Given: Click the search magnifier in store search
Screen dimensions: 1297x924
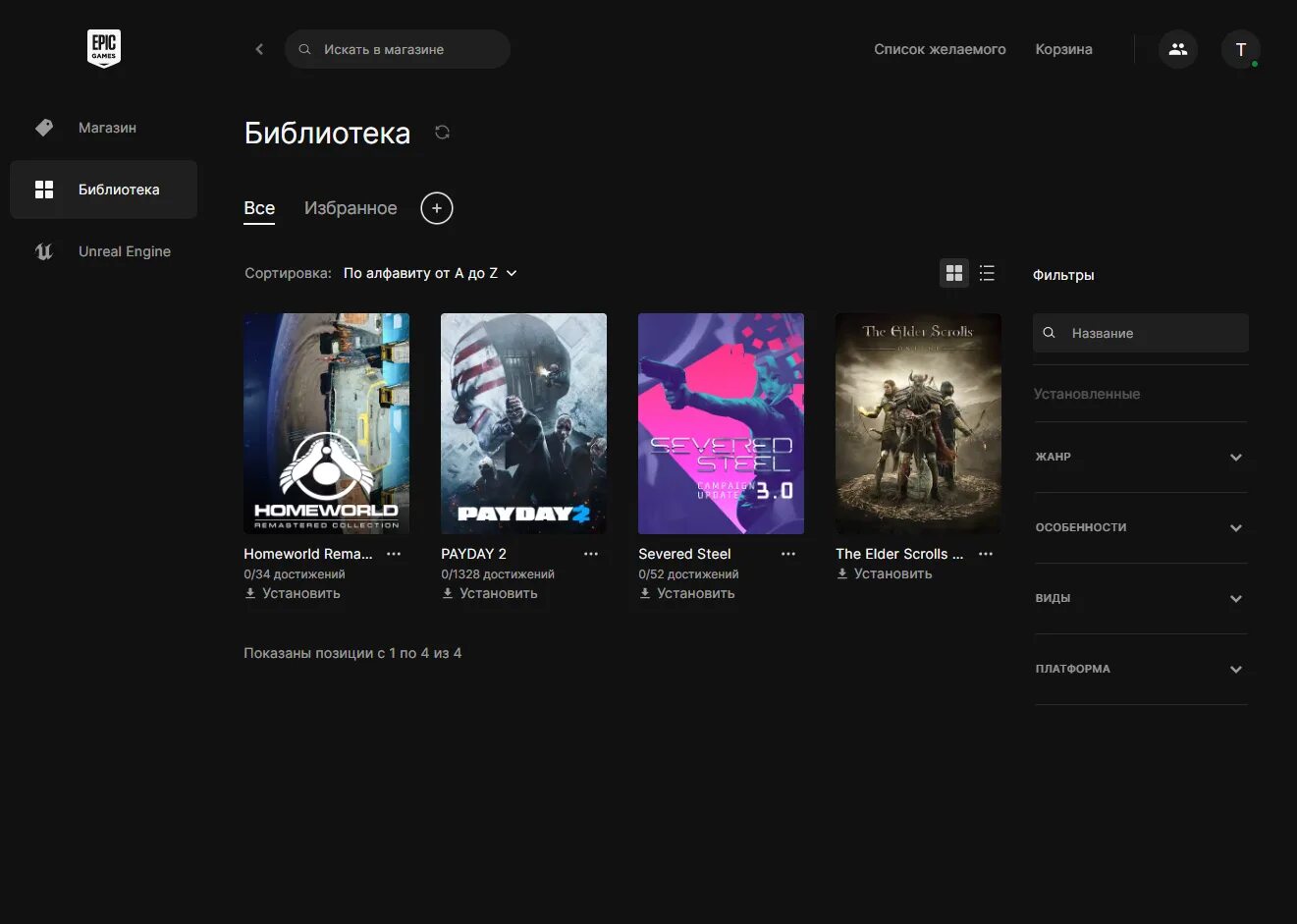Looking at the screenshot, I should 305,49.
